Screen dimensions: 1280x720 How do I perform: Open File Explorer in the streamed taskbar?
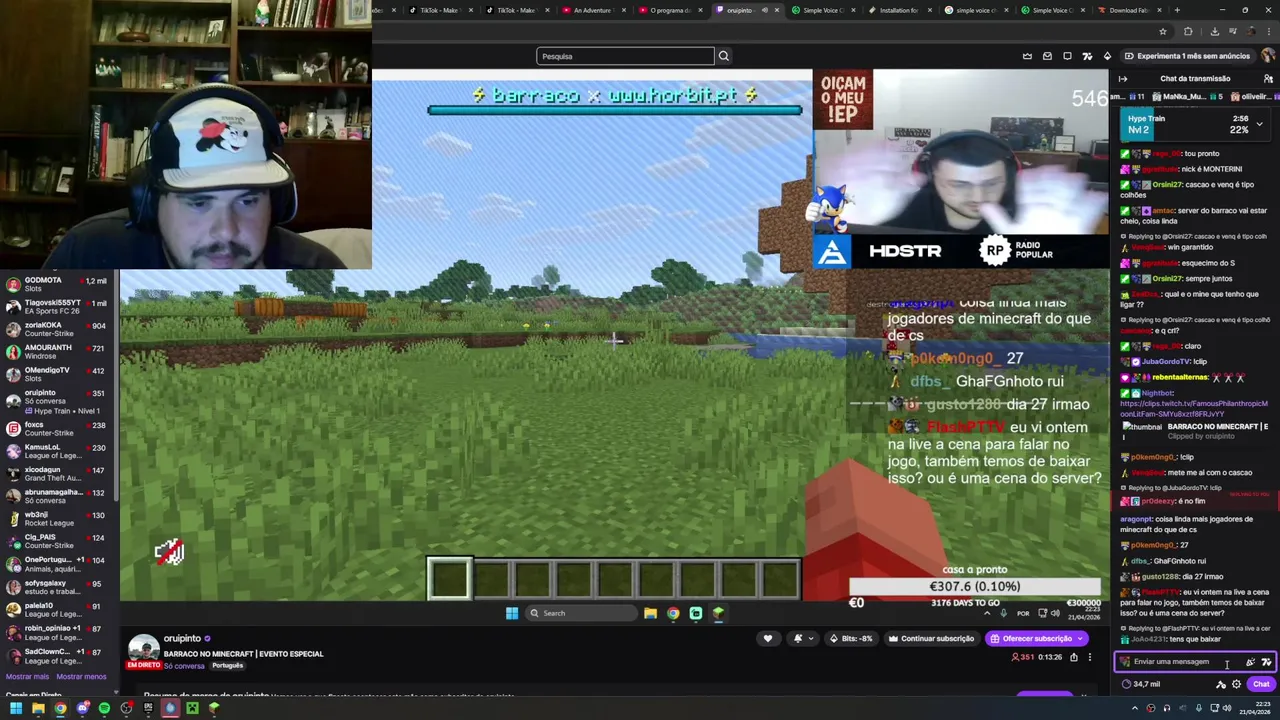click(x=650, y=613)
